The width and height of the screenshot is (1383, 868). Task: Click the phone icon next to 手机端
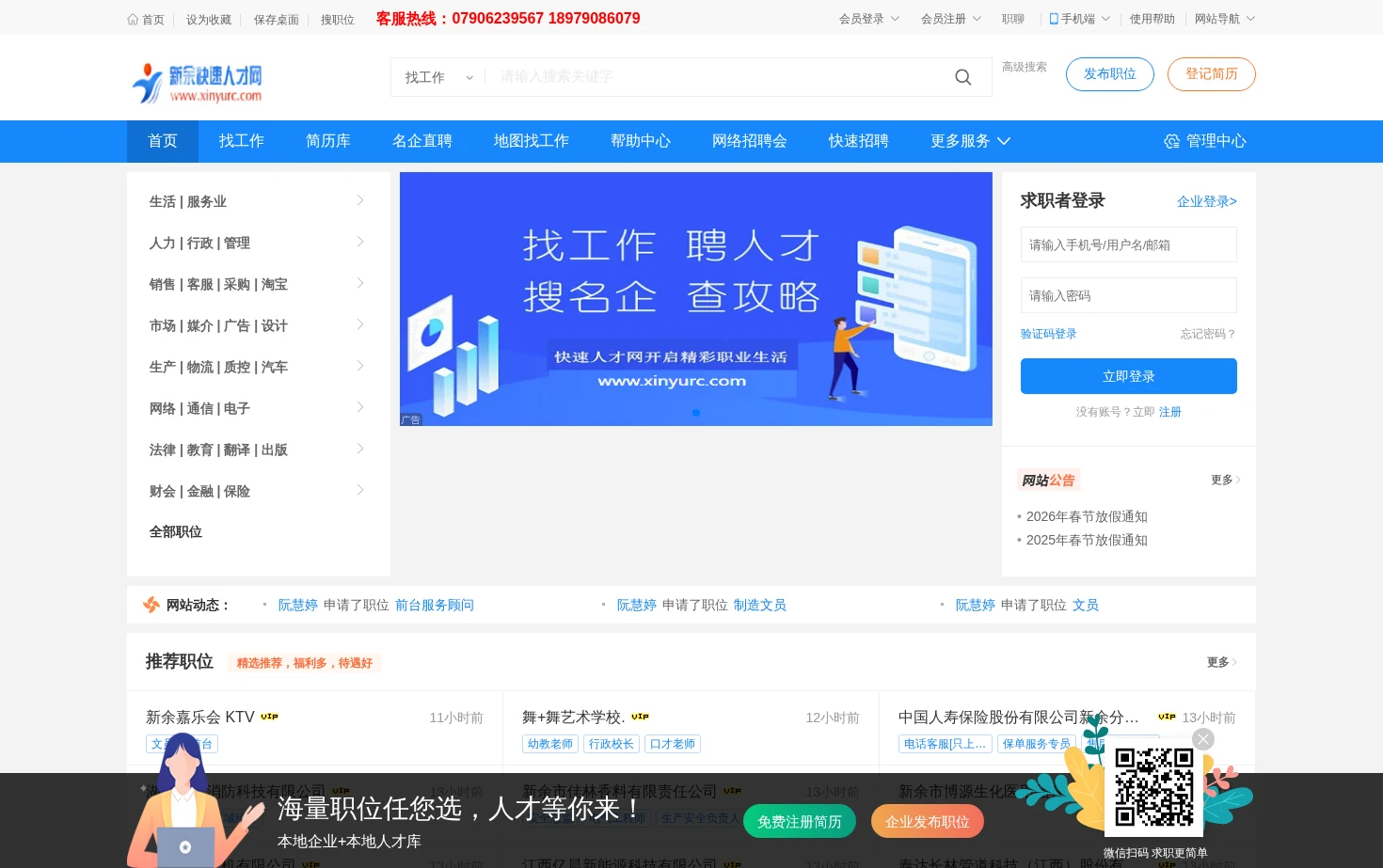[1054, 19]
